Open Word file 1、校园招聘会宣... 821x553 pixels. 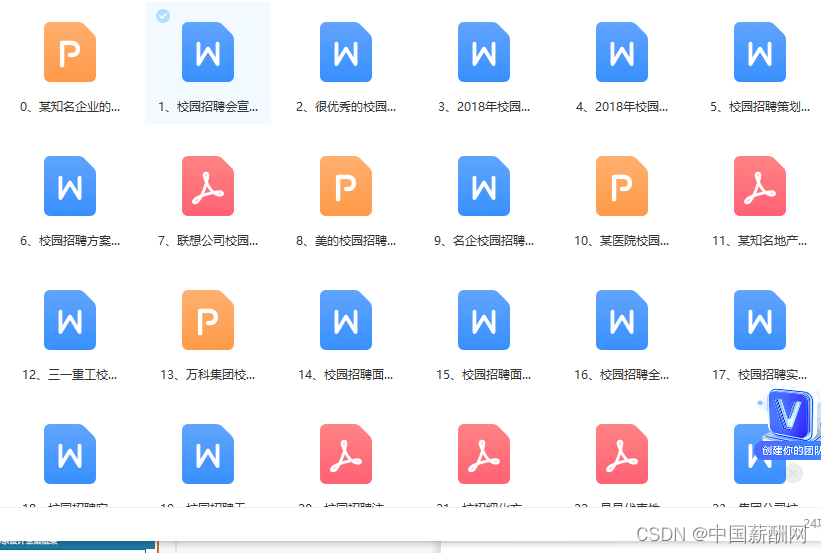pos(208,52)
